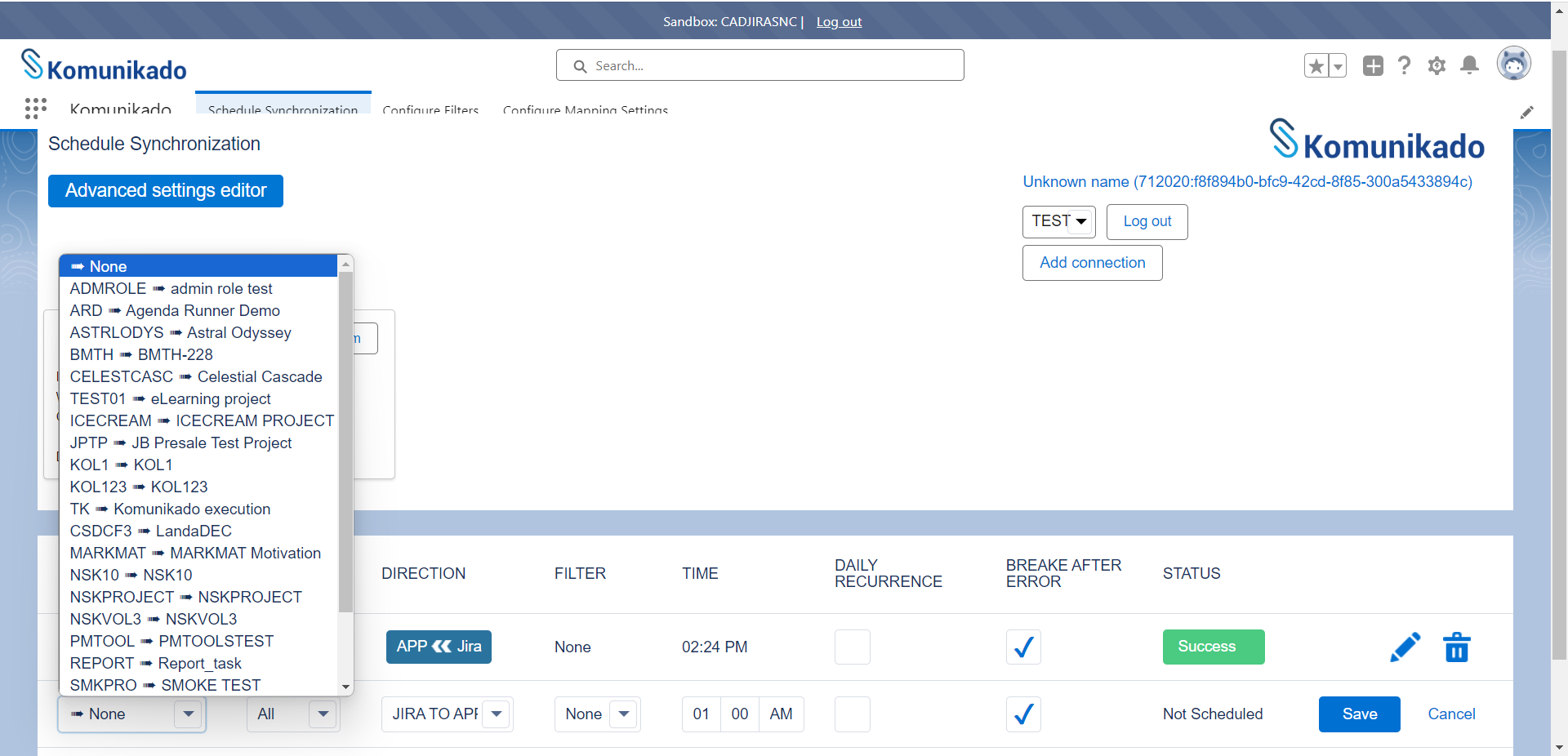Screen dimensions: 1568x756
Task: Open the All dropdown in new row
Action: 293,714
